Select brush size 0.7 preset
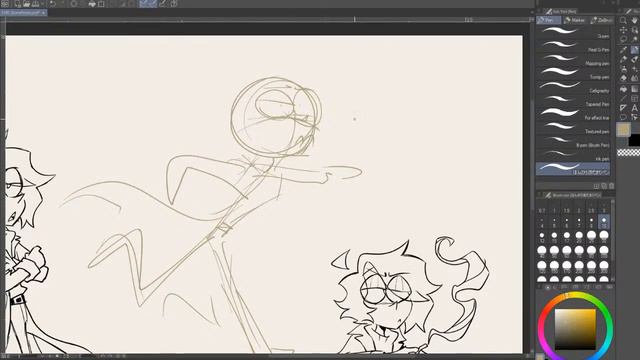Viewport: 640px width, 360px height. [x=542, y=208]
